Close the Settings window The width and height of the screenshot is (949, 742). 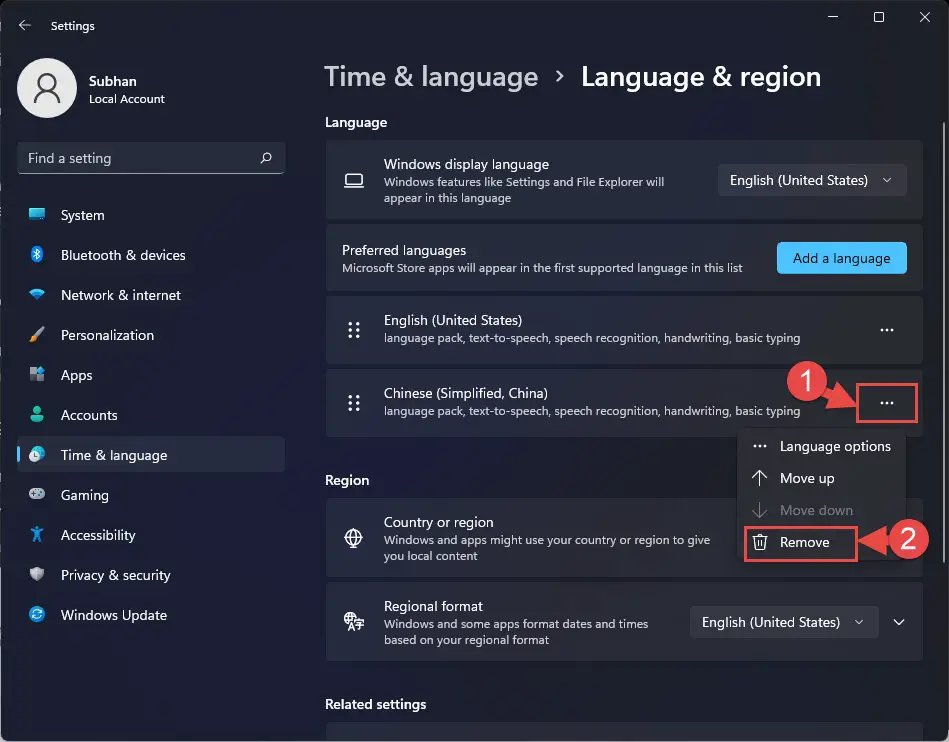[x=924, y=17]
